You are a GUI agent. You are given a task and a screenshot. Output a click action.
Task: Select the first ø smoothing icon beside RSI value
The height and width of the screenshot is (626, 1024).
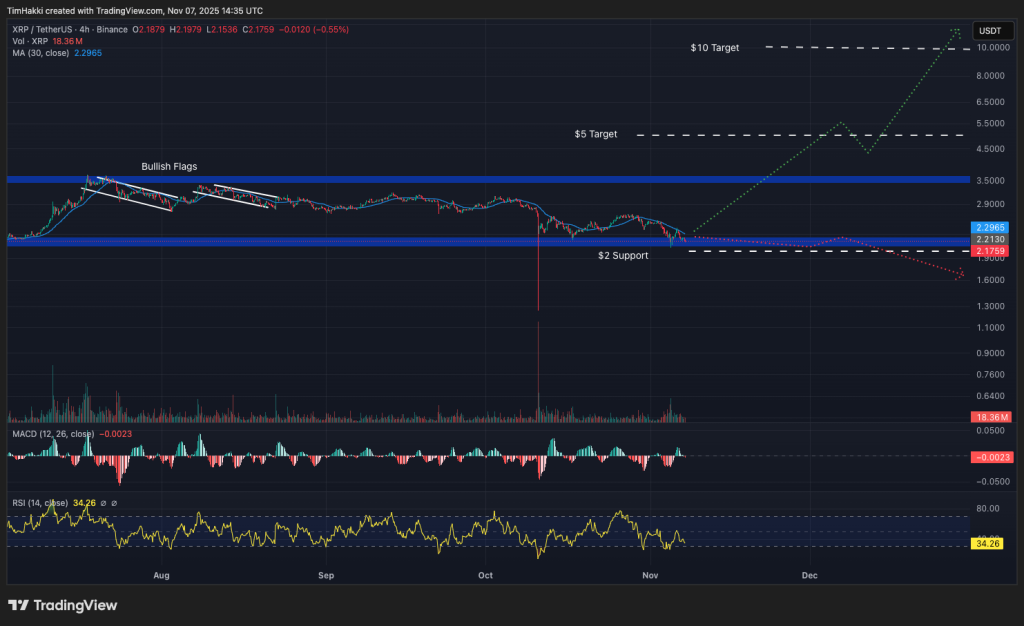point(102,502)
